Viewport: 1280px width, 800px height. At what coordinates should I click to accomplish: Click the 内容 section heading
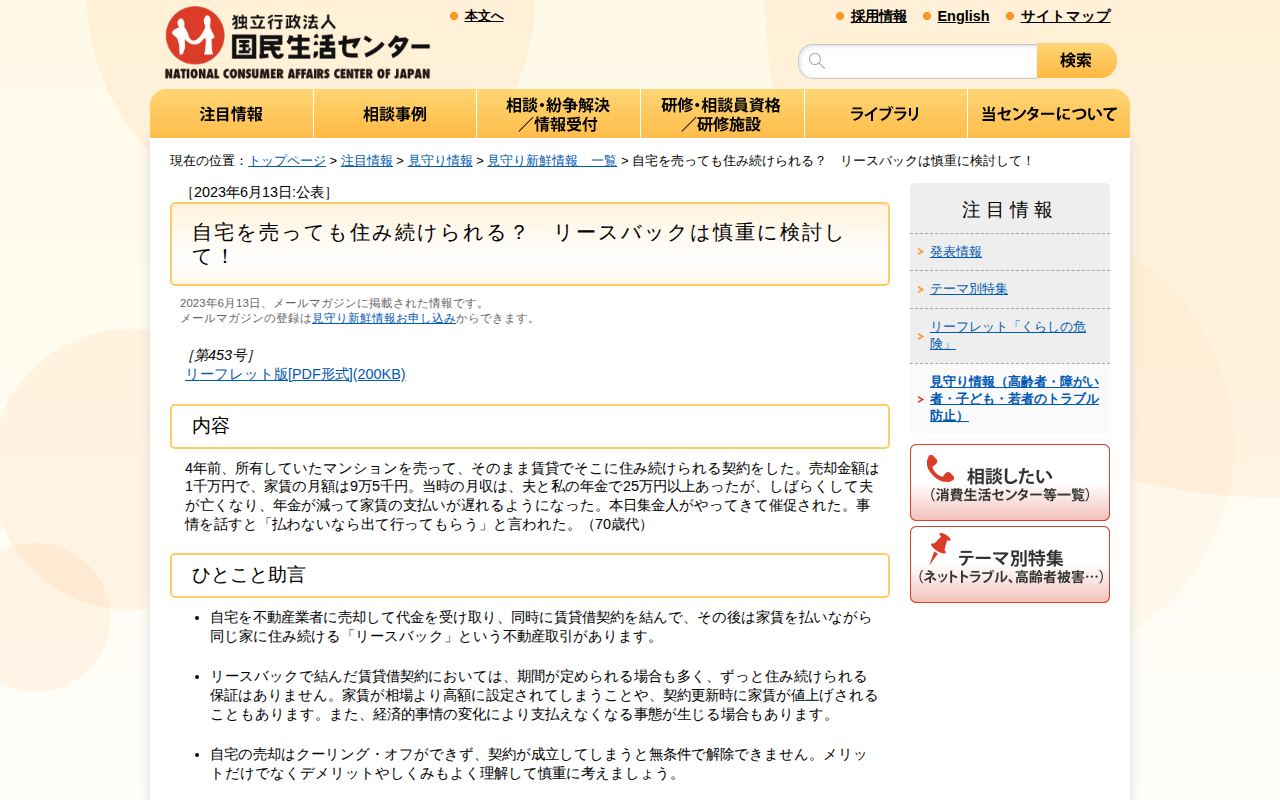[530, 426]
